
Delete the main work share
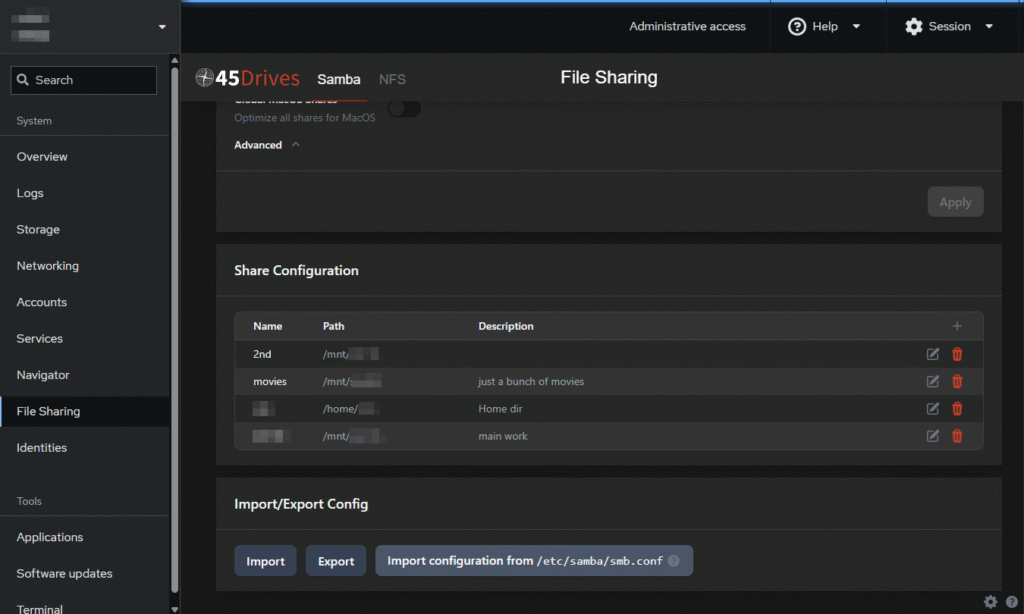[x=957, y=436]
